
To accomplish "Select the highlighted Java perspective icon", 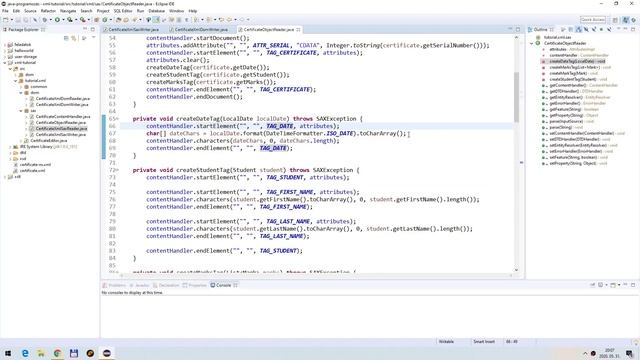I will [625, 20].
